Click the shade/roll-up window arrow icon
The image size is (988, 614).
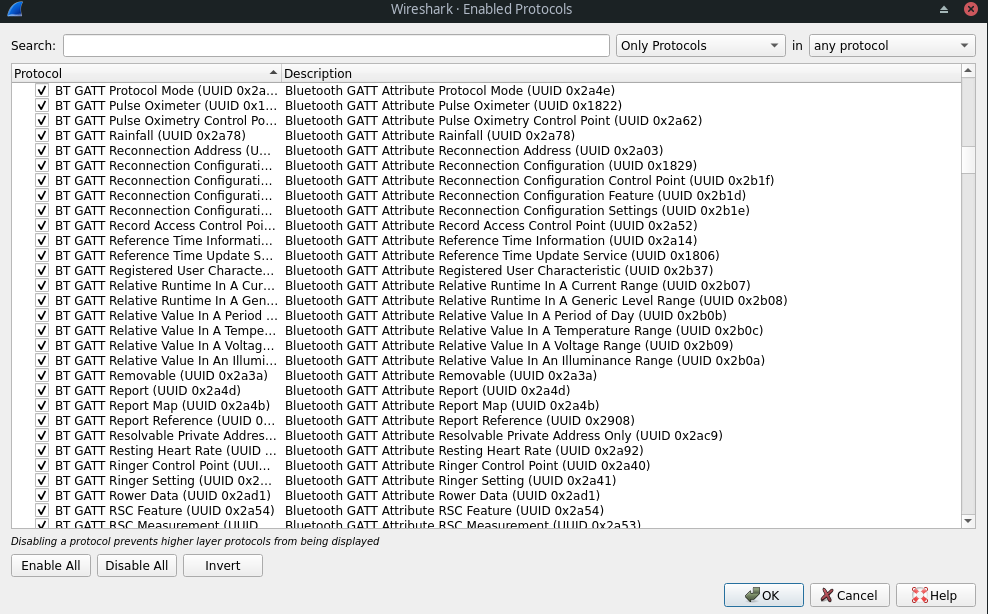[943, 9]
